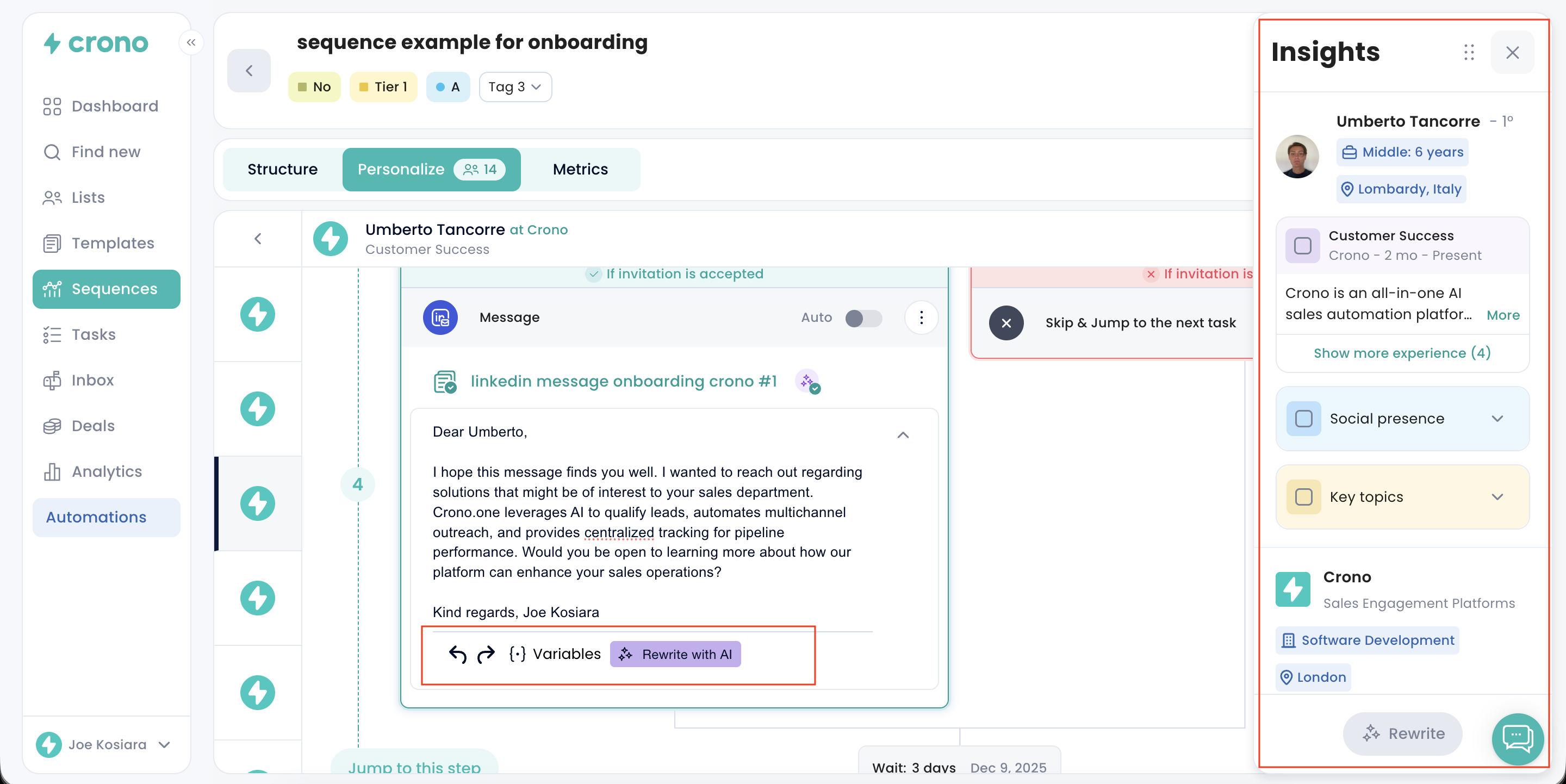The image size is (1566, 784).
Task: Click Show more experience (4) link
Action: click(1402, 353)
